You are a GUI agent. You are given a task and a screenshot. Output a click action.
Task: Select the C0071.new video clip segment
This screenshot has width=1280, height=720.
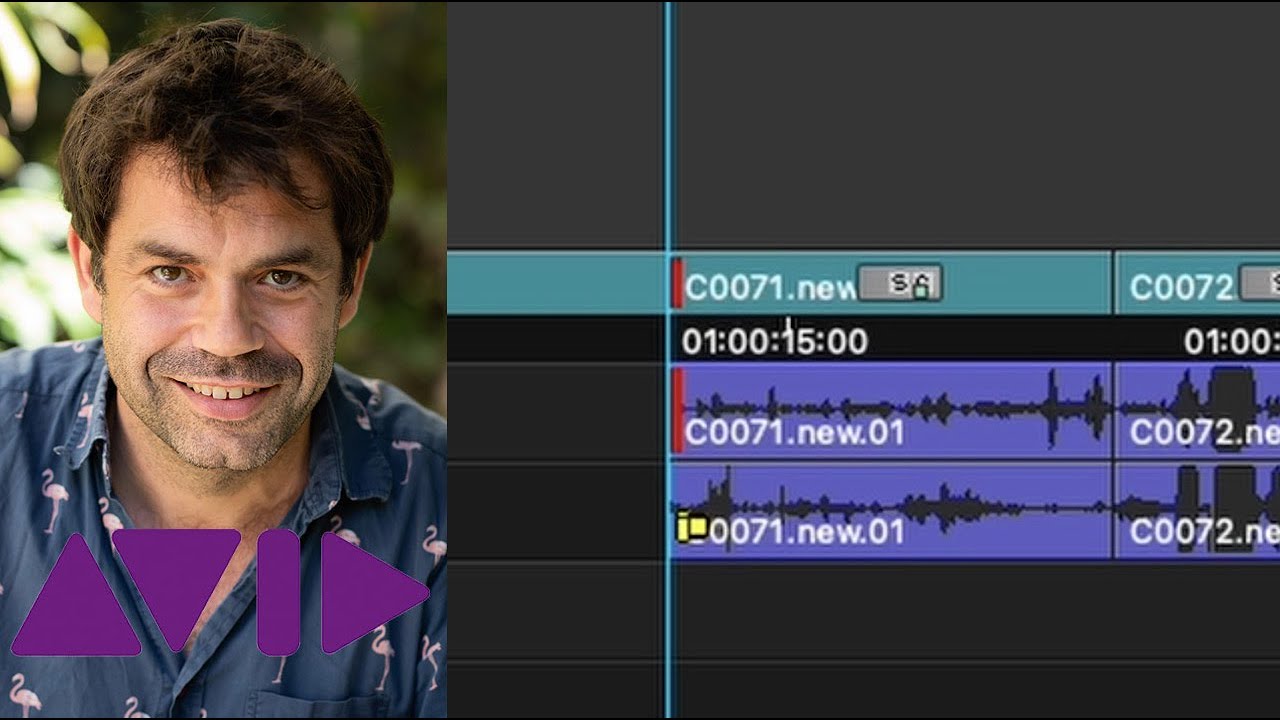(x=891, y=283)
